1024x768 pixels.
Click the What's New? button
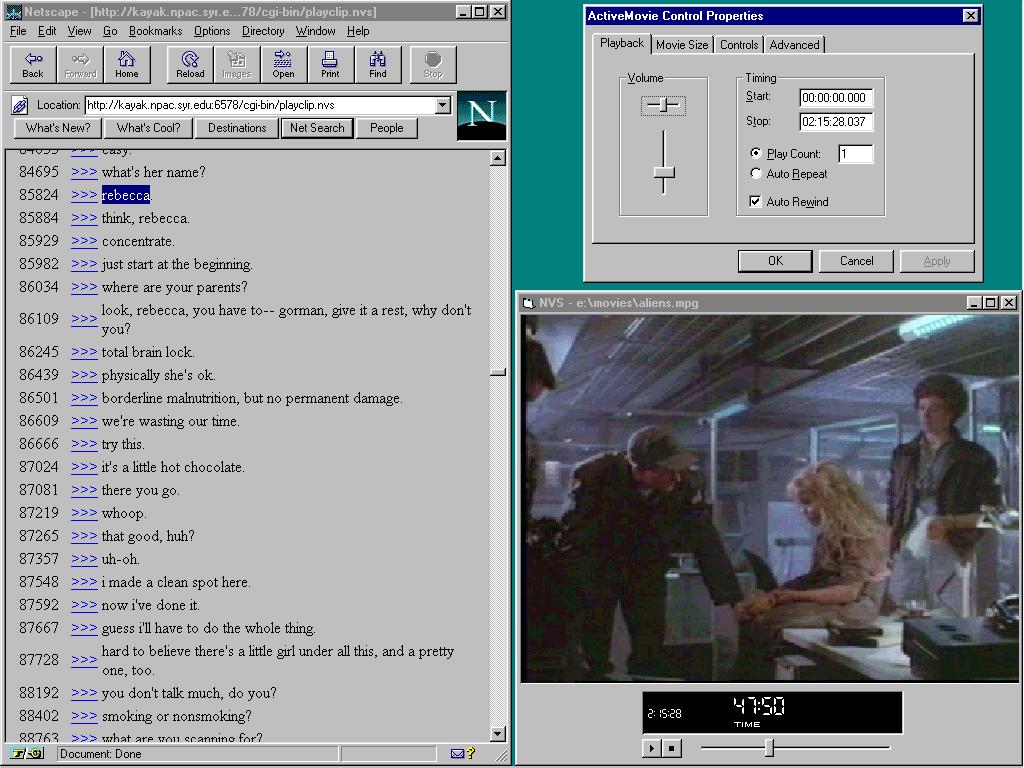point(58,128)
